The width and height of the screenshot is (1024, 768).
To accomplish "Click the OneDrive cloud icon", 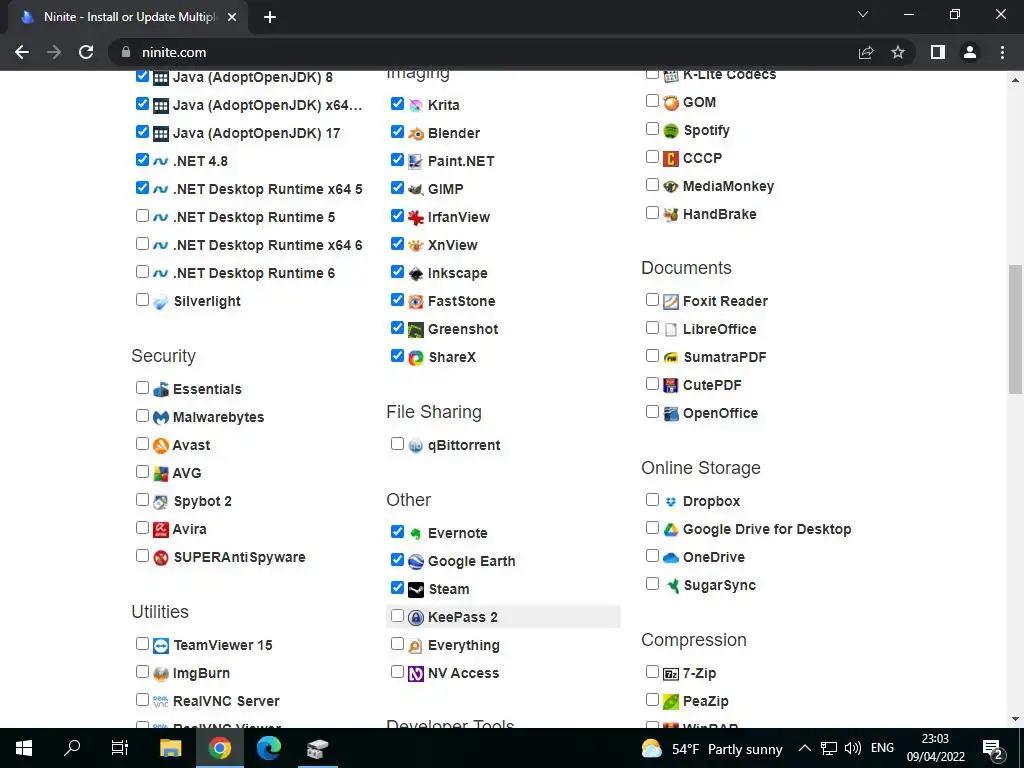I will pos(671,558).
